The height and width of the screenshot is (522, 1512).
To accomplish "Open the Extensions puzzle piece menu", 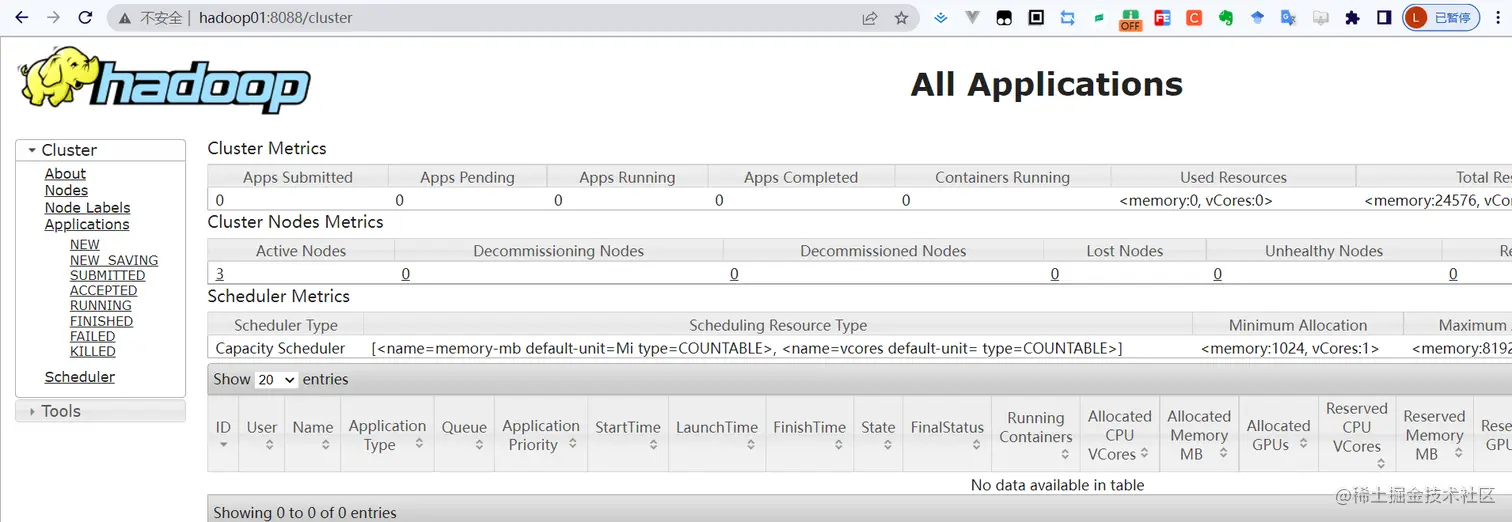I will (1352, 18).
